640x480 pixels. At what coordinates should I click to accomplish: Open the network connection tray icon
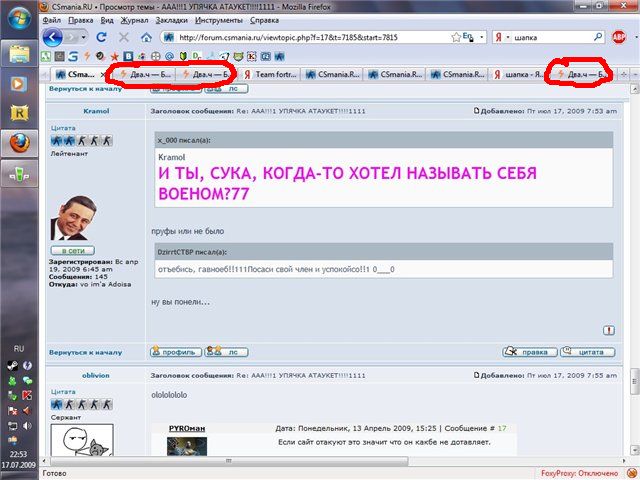tap(12, 426)
